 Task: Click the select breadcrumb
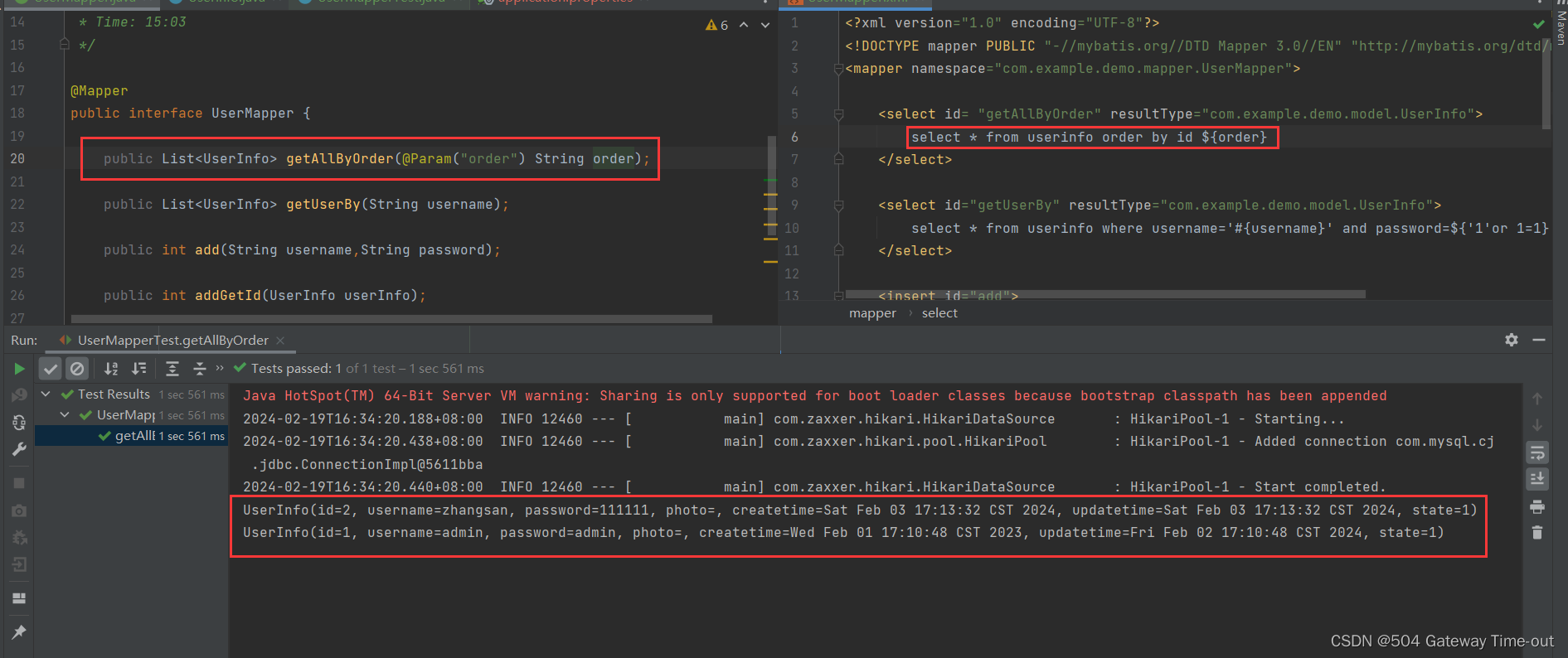[x=939, y=313]
